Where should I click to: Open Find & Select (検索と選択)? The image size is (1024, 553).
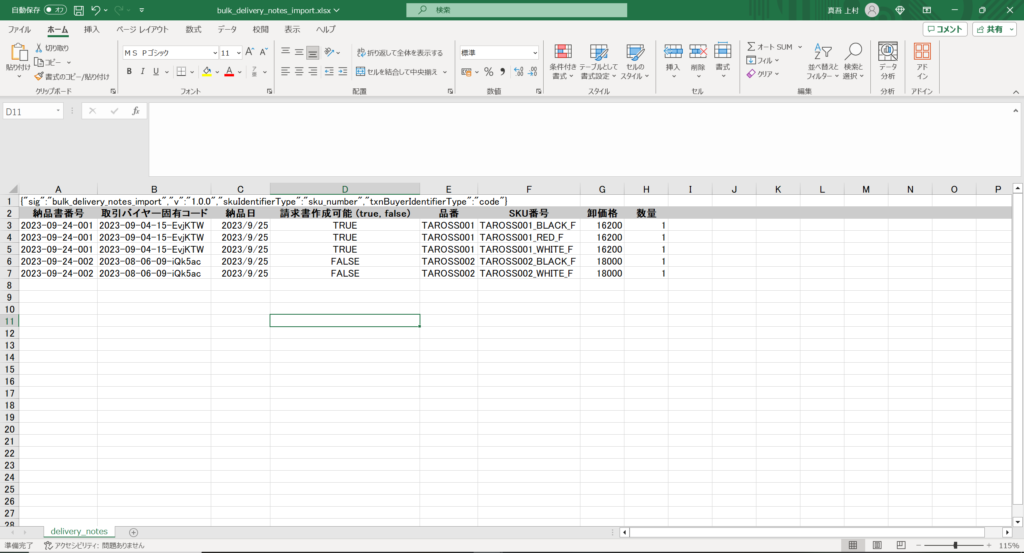coord(853,62)
